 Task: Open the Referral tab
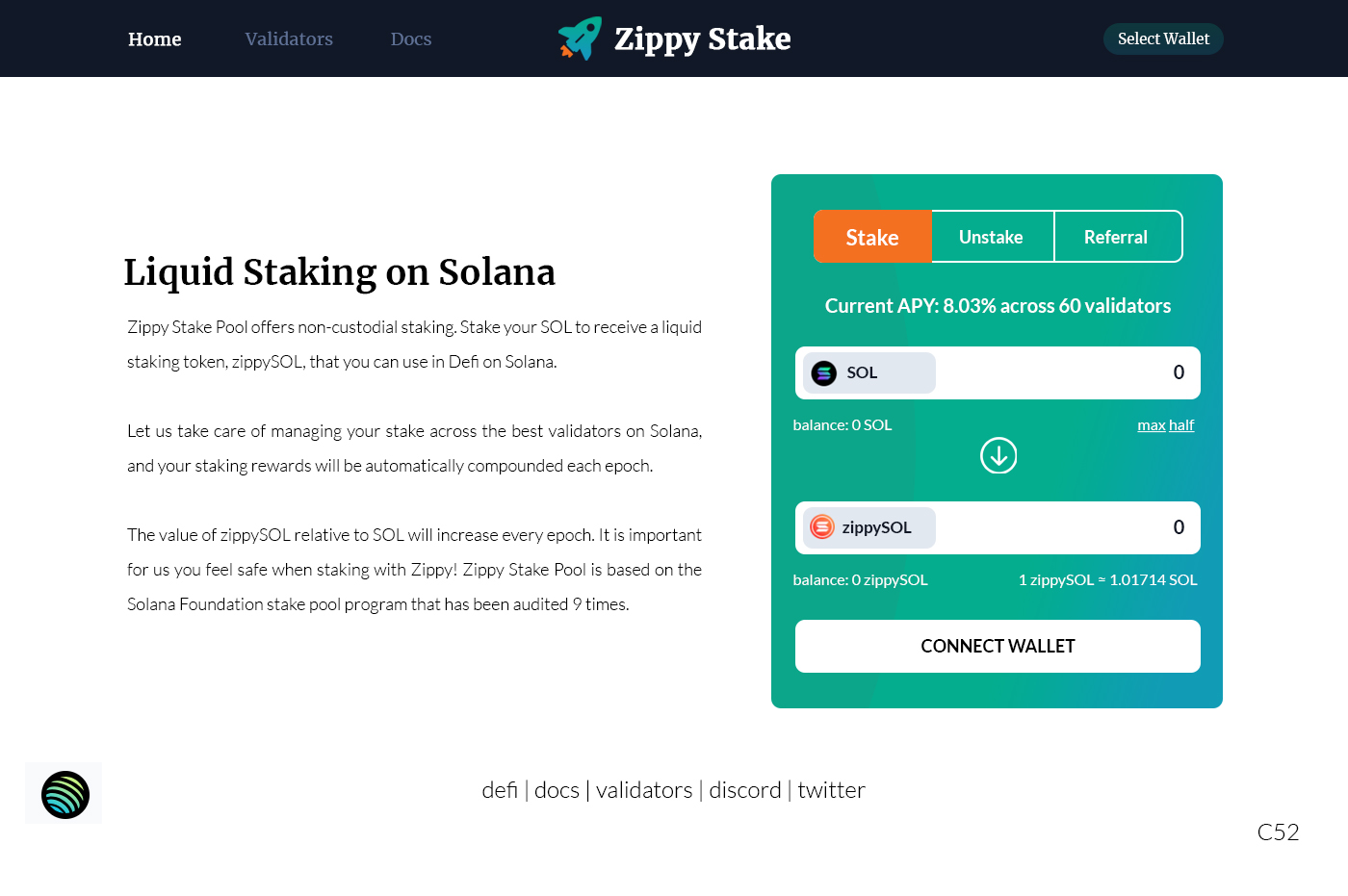click(x=1117, y=237)
